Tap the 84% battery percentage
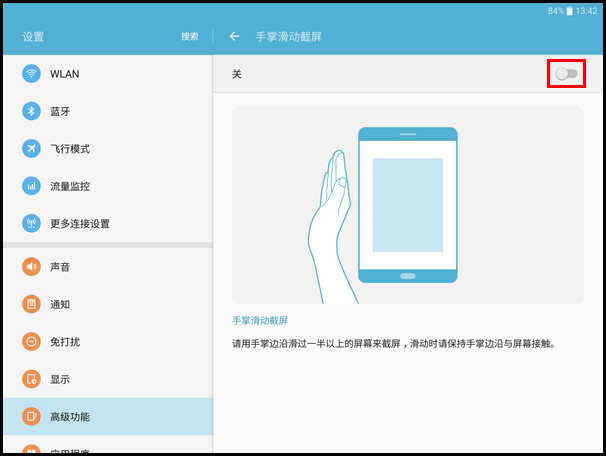This screenshot has height=456, width=606. 556,11
